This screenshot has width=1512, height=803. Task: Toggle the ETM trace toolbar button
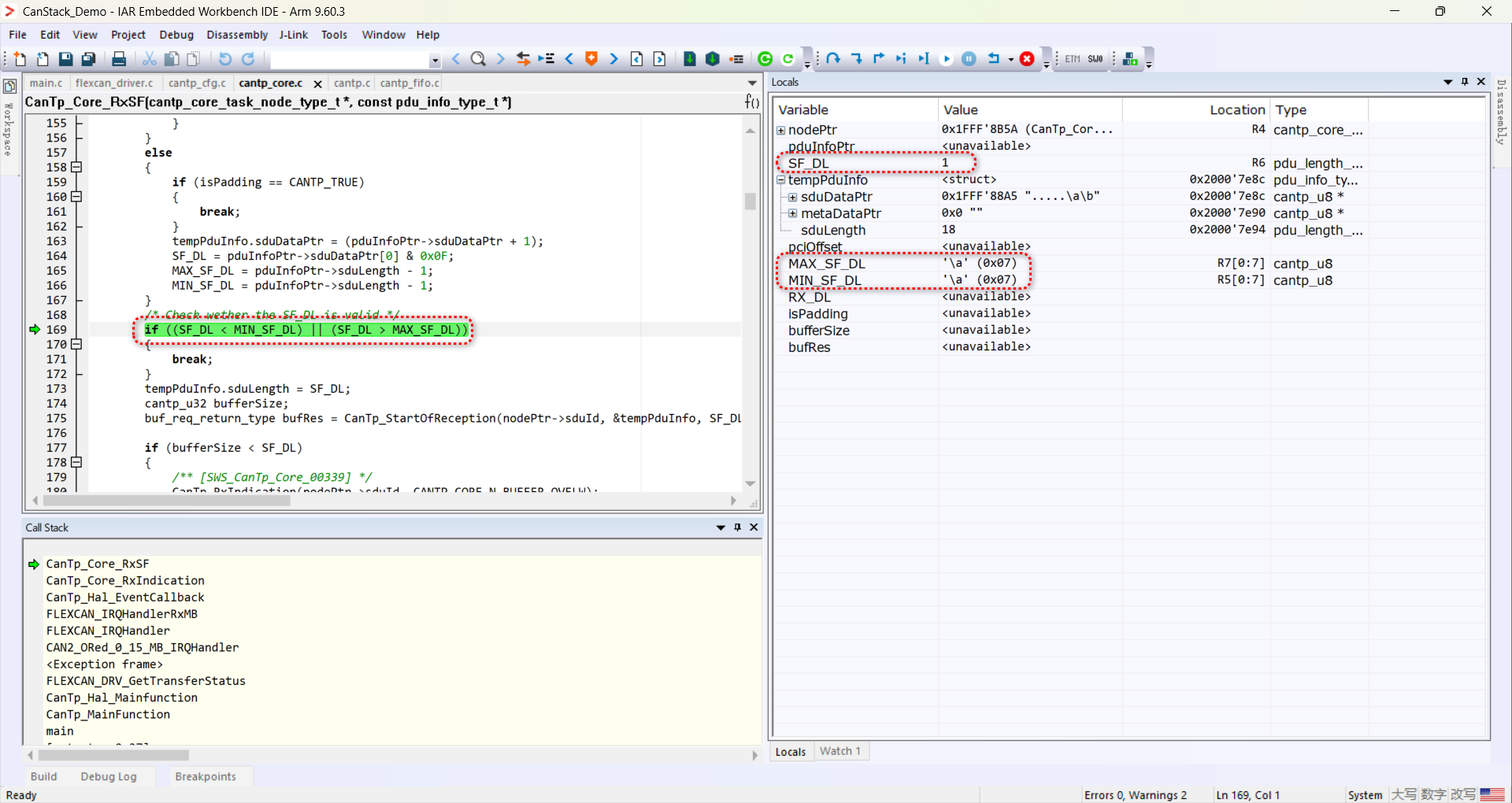point(1073,59)
